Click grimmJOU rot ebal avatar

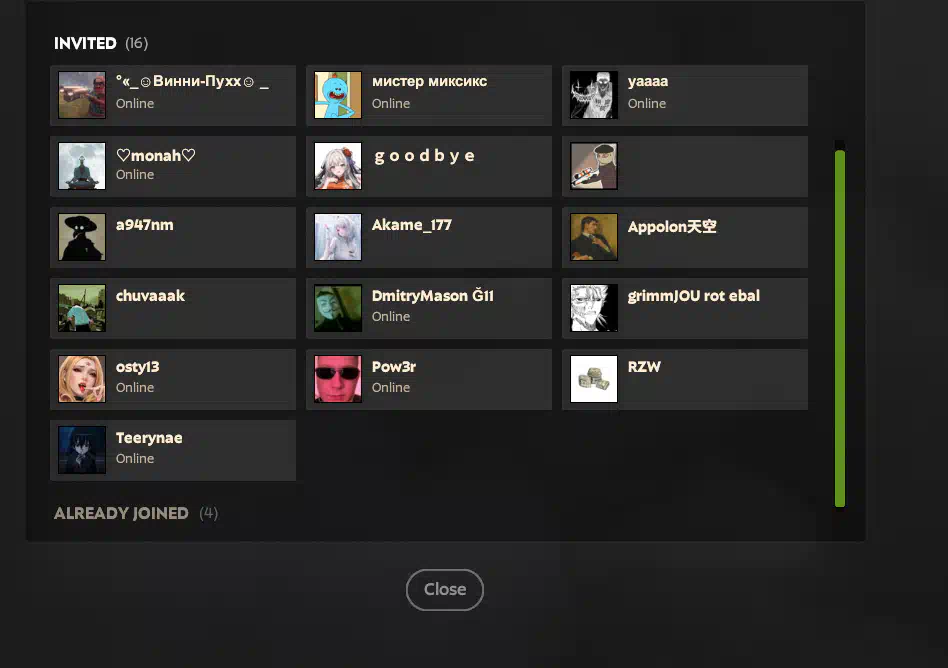tap(594, 308)
